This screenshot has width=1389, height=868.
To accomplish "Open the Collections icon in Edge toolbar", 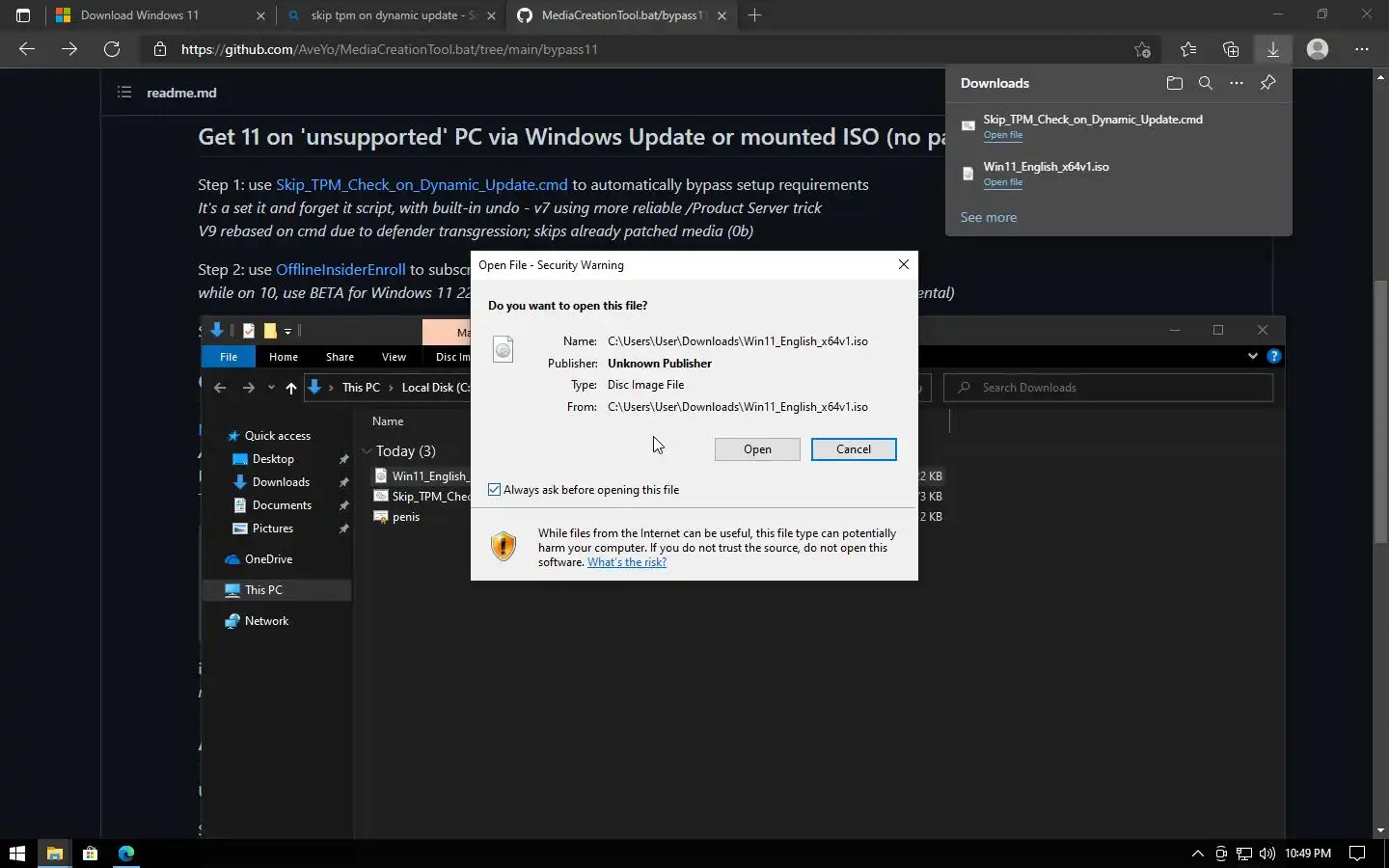I will [1231, 49].
